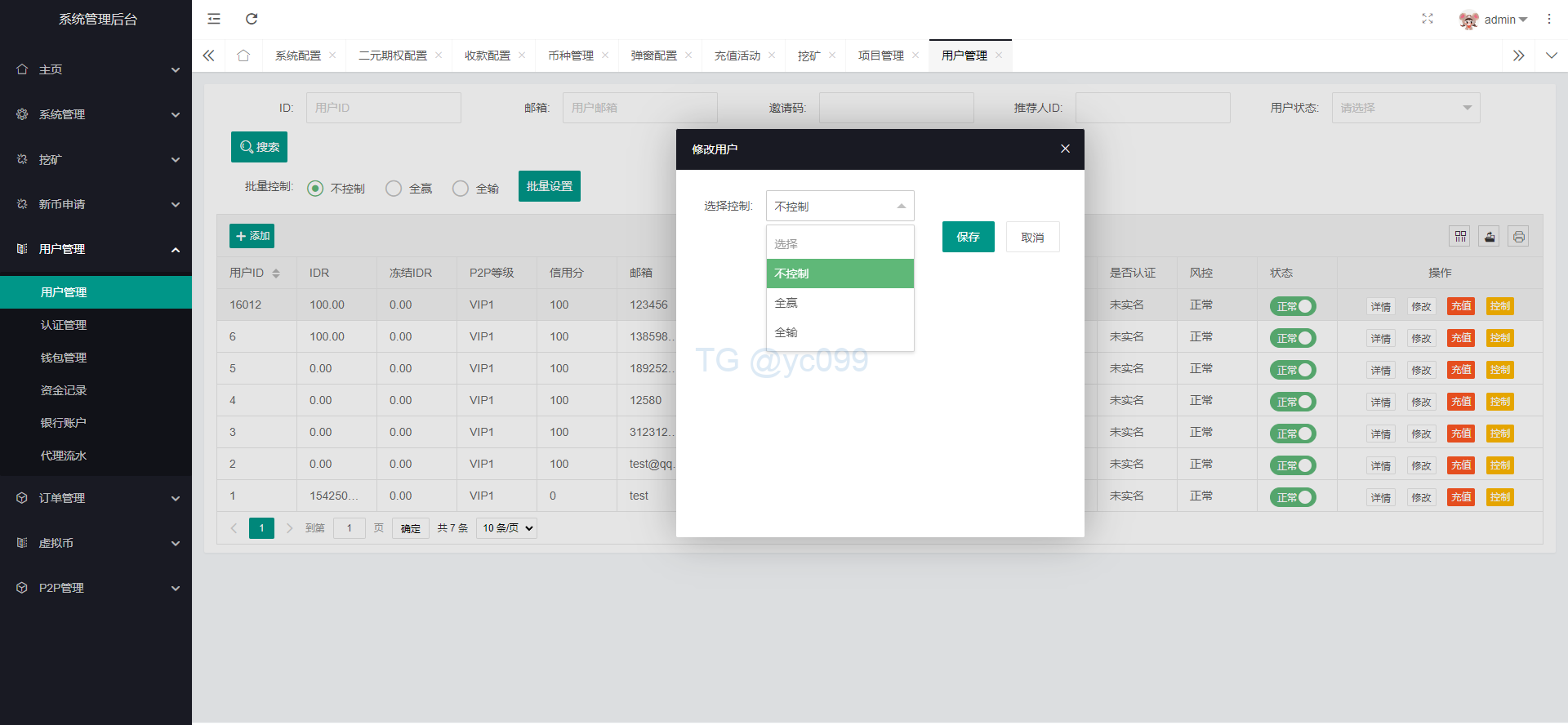Collapse the sidebar with the menu icon
Viewport: 1568px width, 725px height.
click(214, 19)
